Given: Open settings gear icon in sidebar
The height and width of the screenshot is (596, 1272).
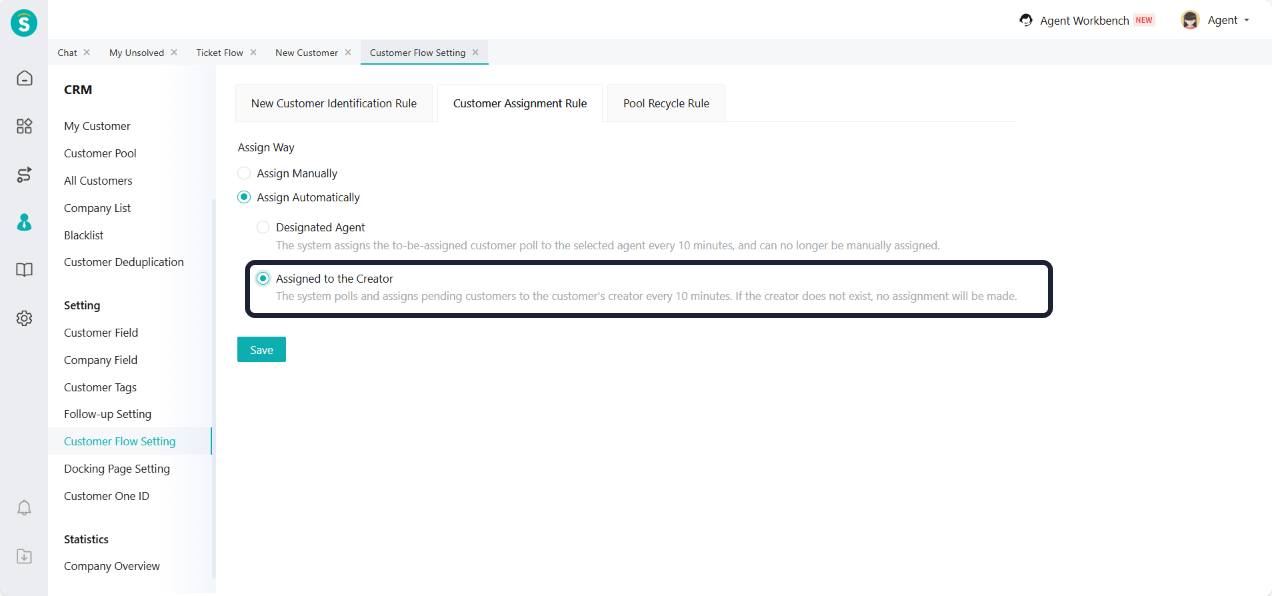Looking at the screenshot, I should 24,318.
